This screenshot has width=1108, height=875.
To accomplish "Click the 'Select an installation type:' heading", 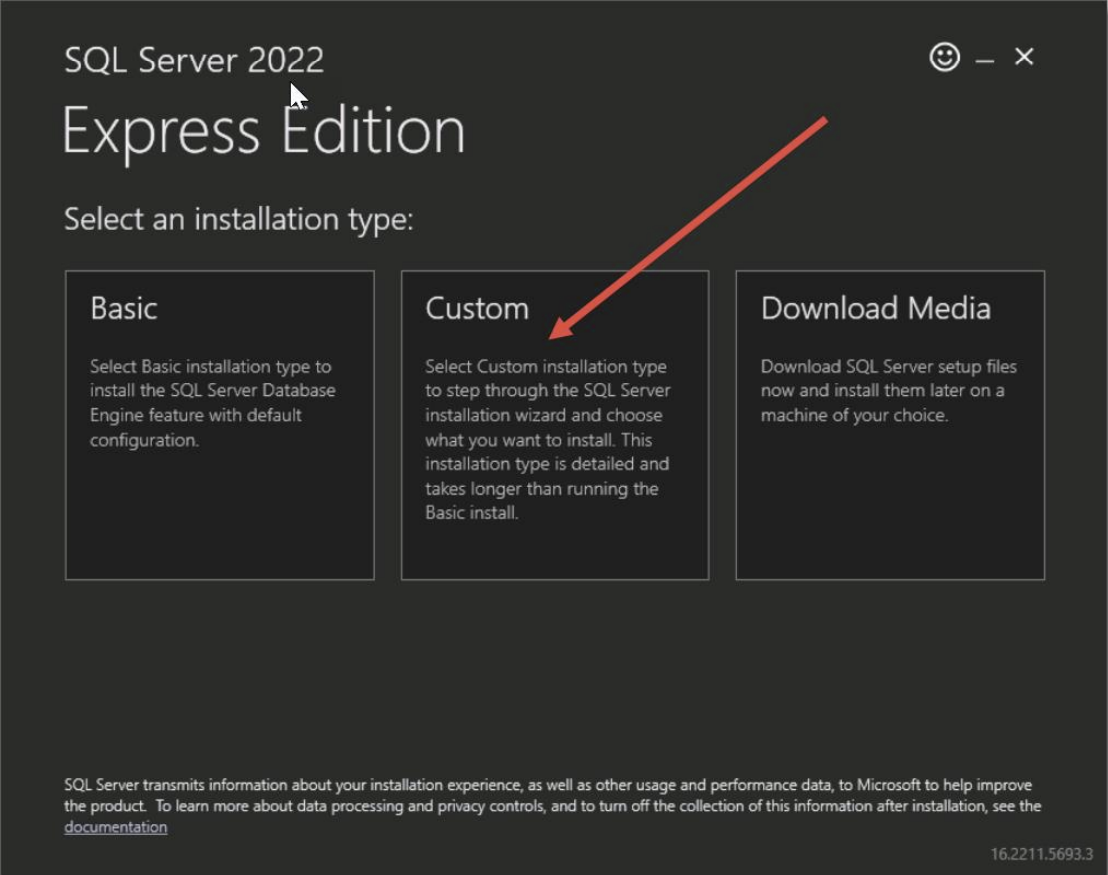I will pos(239,219).
